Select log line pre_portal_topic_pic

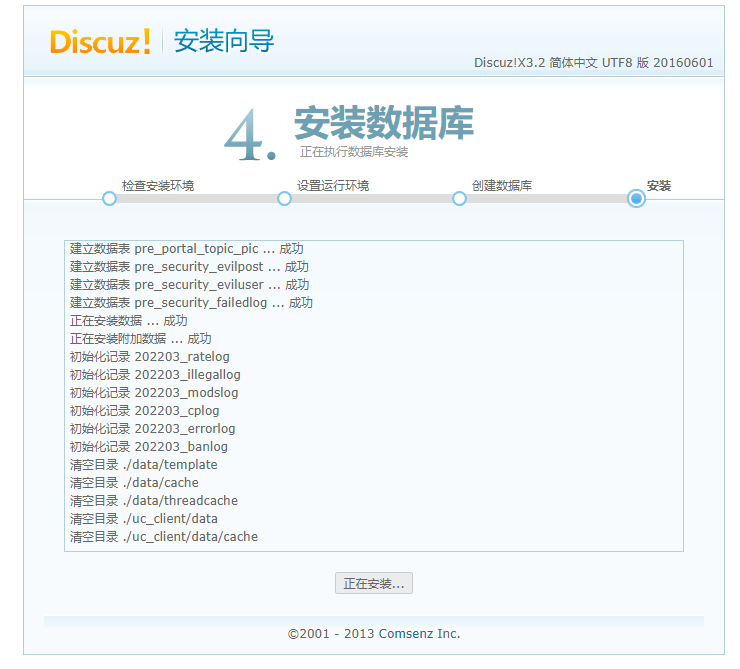(x=186, y=249)
